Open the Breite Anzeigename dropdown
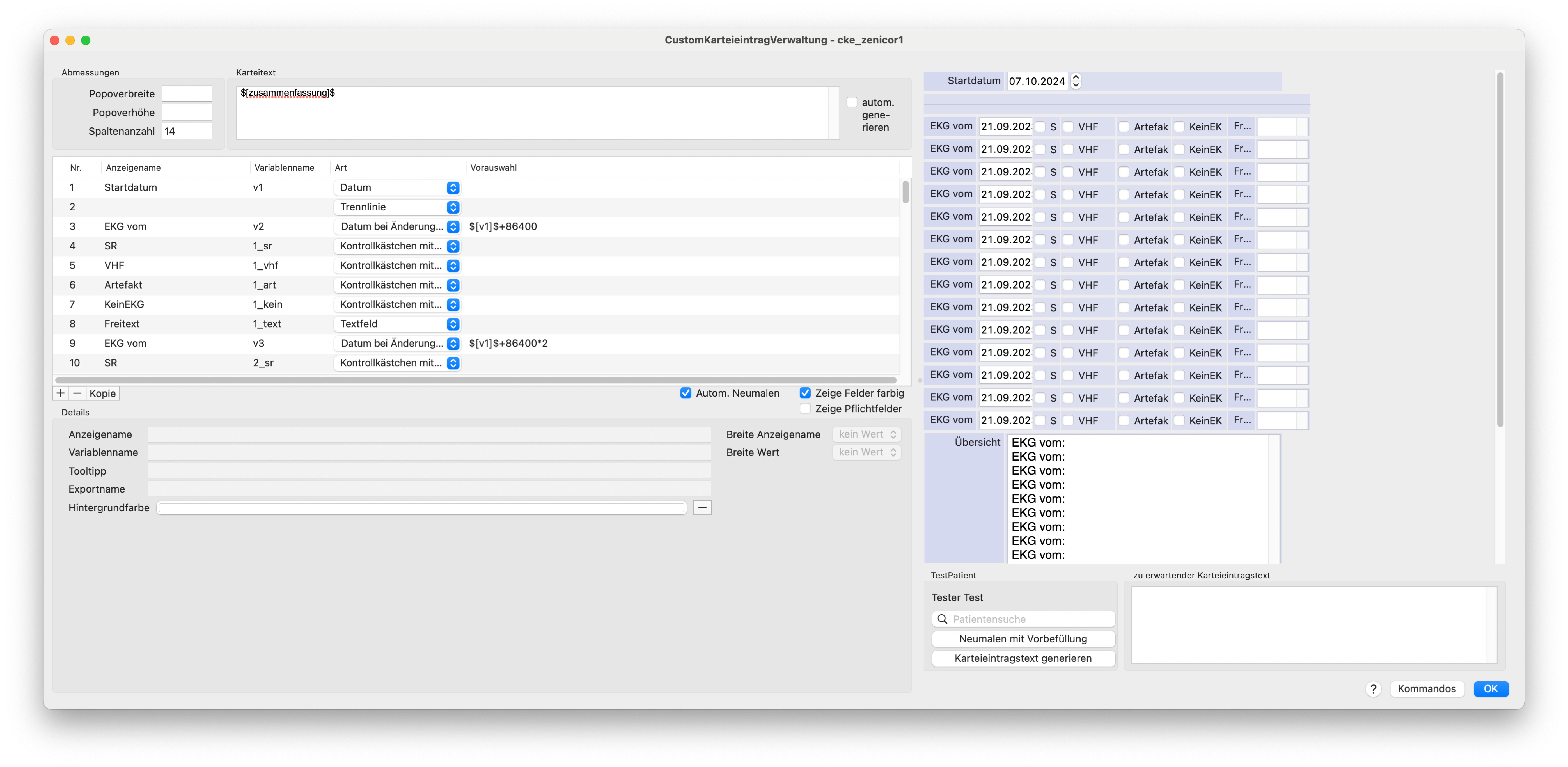This screenshot has width=1568, height=767. [866, 434]
